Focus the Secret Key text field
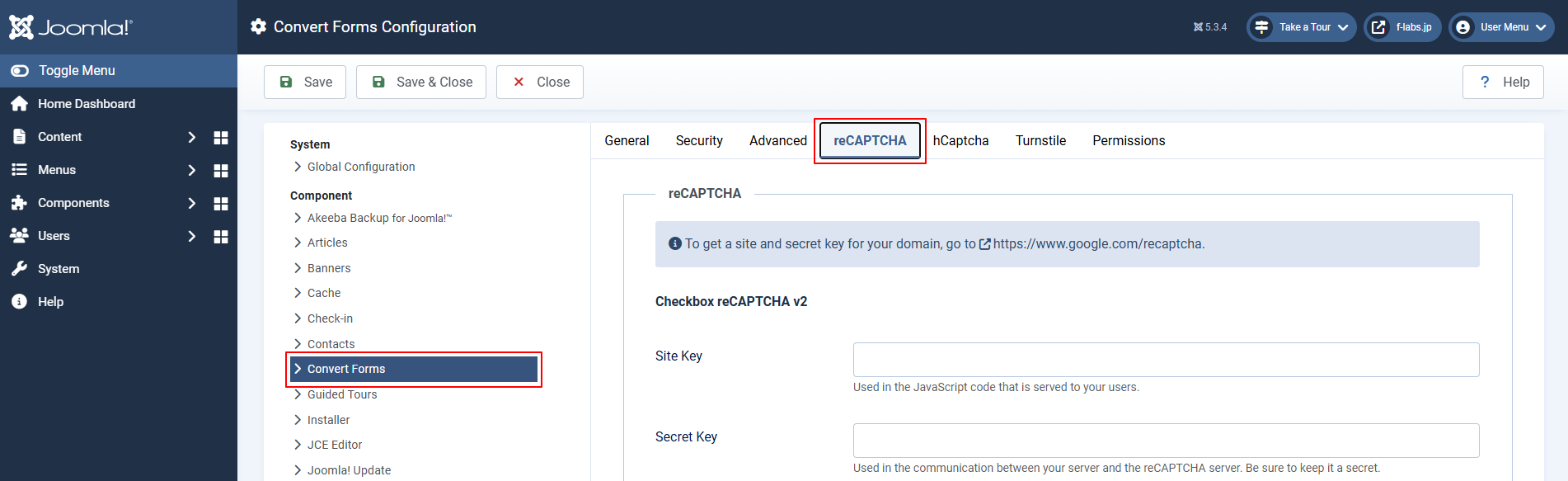The width and height of the screenshot is (1568, 481). (1166, 441)
